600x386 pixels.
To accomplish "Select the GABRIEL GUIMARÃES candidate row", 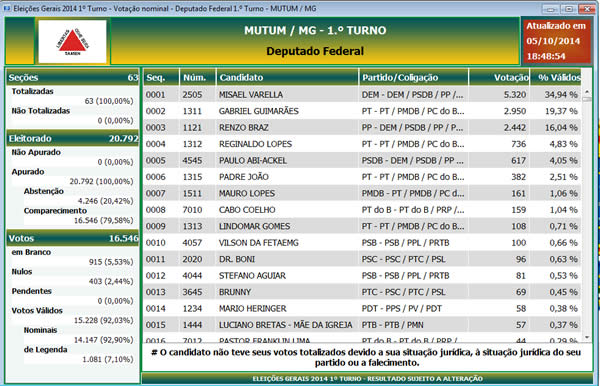I will click(x=362, y=111).
